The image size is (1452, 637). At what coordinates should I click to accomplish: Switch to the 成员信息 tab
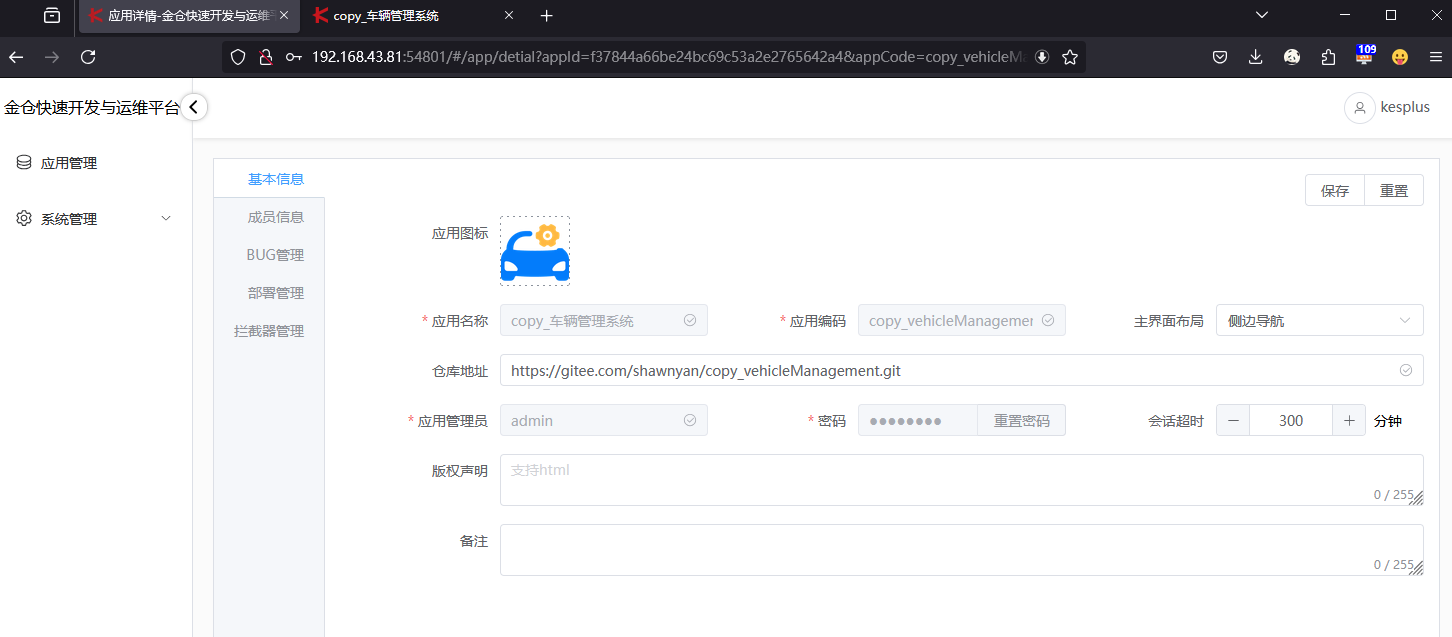pos(276,217)
